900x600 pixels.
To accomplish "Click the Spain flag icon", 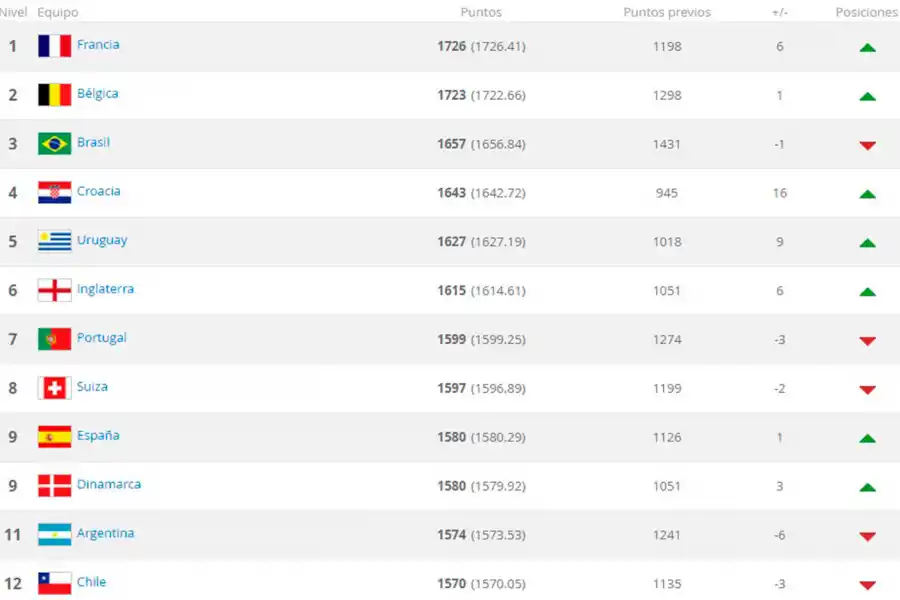I will (53, 436).
